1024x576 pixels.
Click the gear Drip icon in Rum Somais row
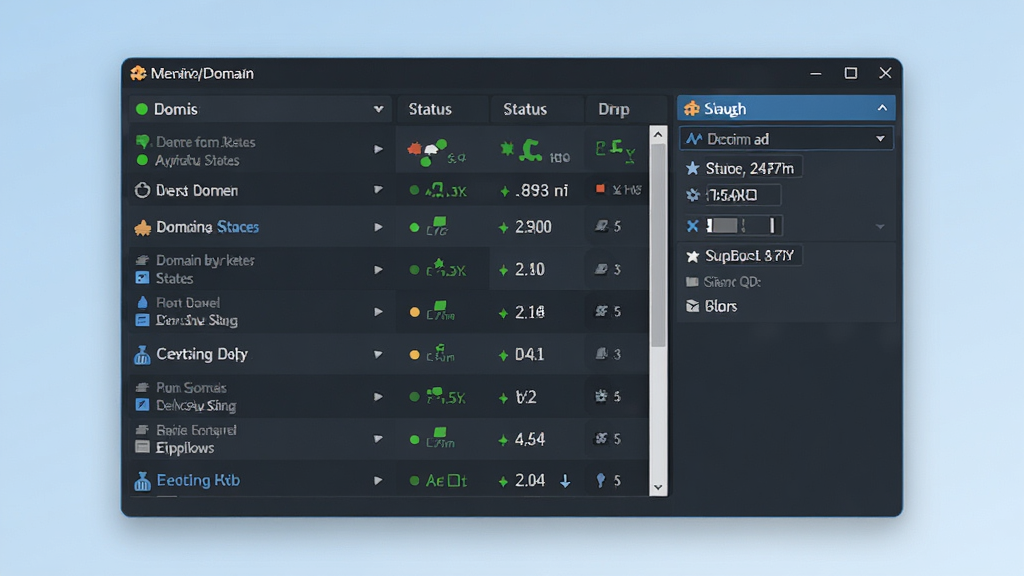click(x=601, y=396)
